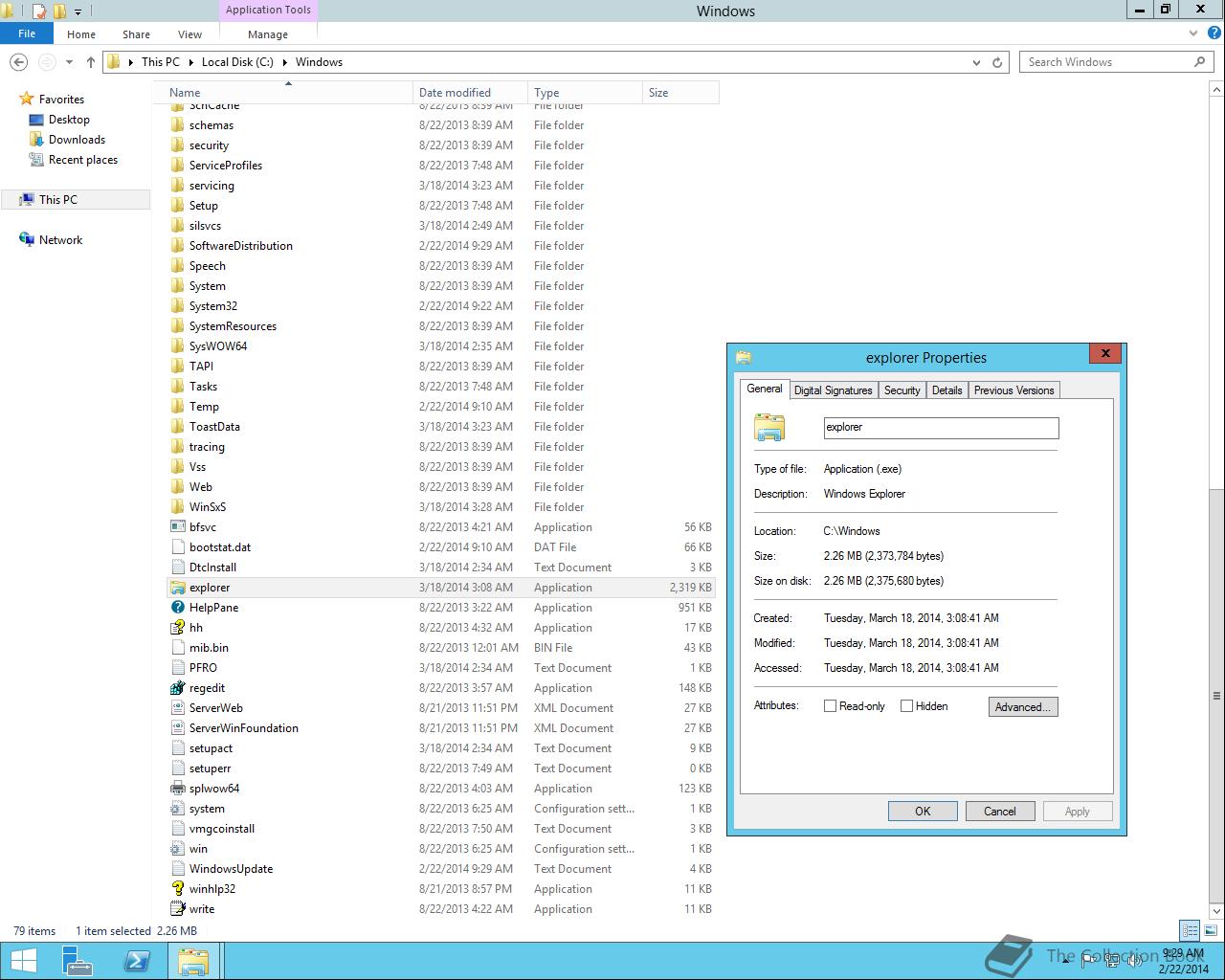This screenshot has width=1225, height=980.
Task: Select Desktop in Favorites
Action: click(x=69, y=120)
